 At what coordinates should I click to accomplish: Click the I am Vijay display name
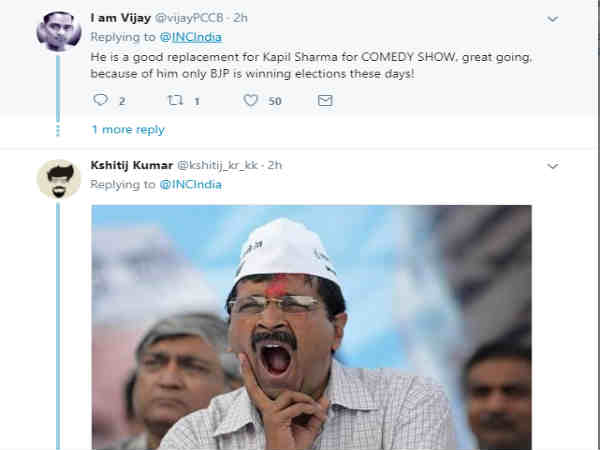(121, 19)
